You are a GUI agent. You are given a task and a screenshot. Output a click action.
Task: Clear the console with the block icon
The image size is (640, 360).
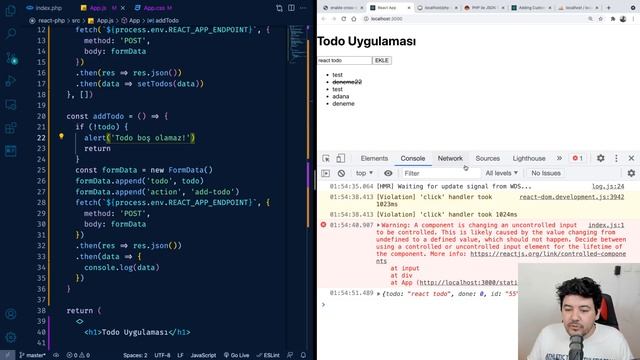341,173
